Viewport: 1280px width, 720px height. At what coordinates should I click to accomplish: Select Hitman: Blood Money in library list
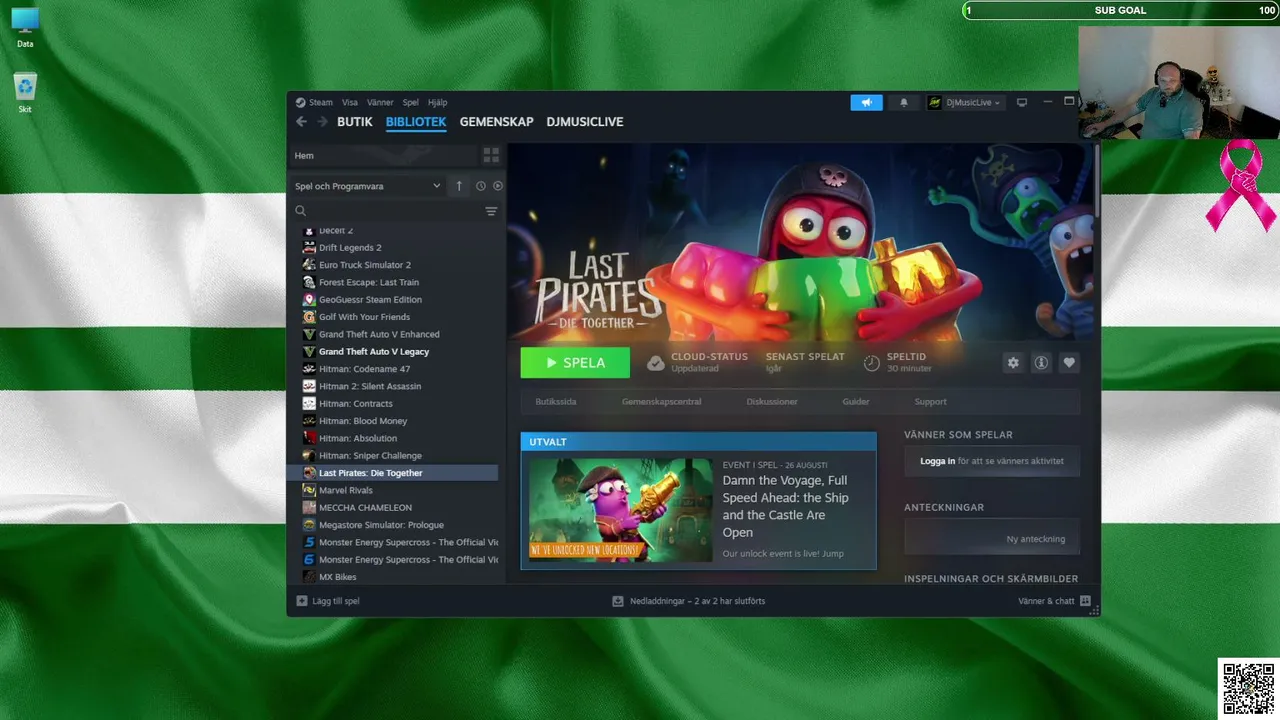(363, 421)
